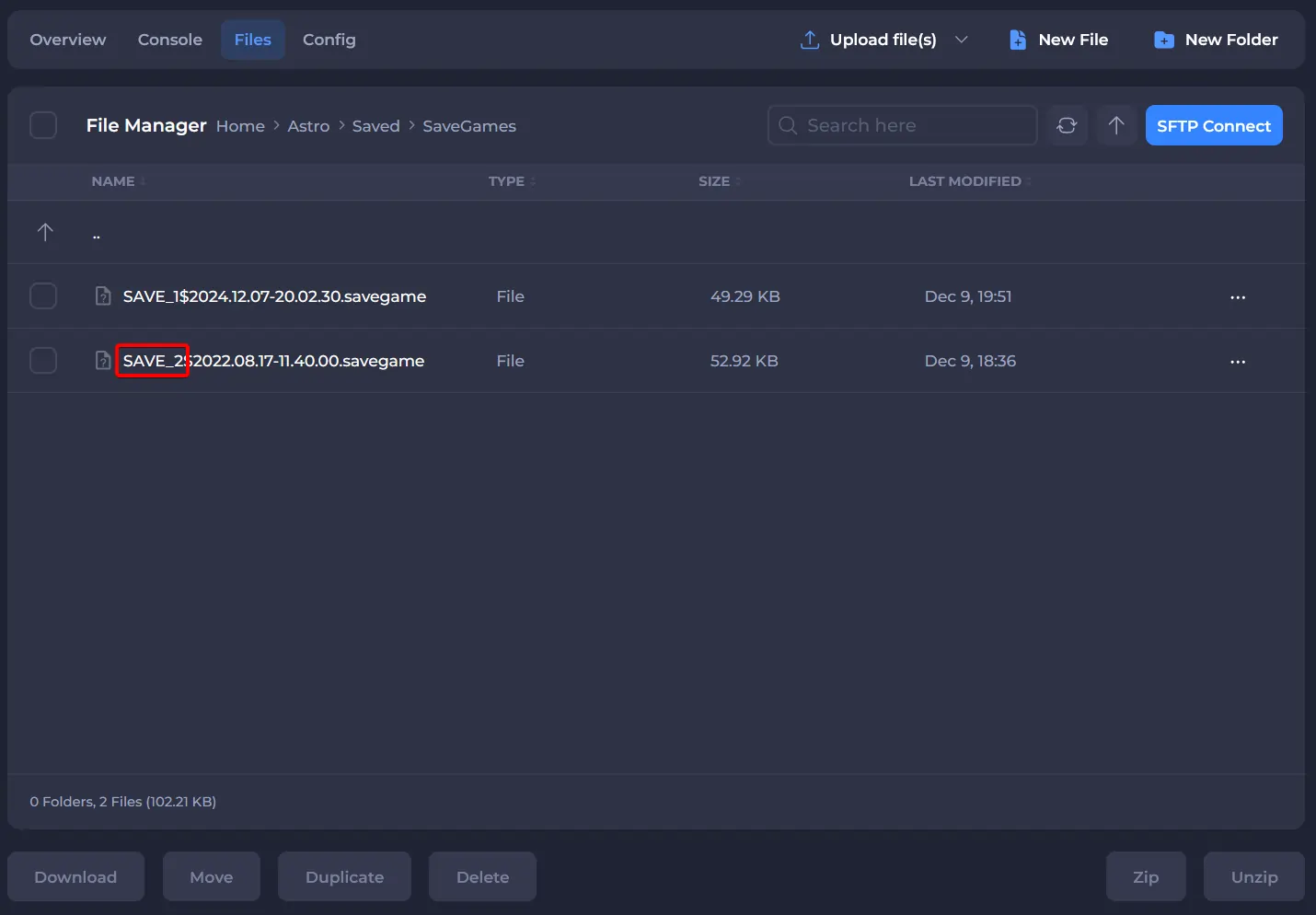Viewport: 1316px width, 915px height.
Task: Select the Files tab
Action: click(253, 40)
